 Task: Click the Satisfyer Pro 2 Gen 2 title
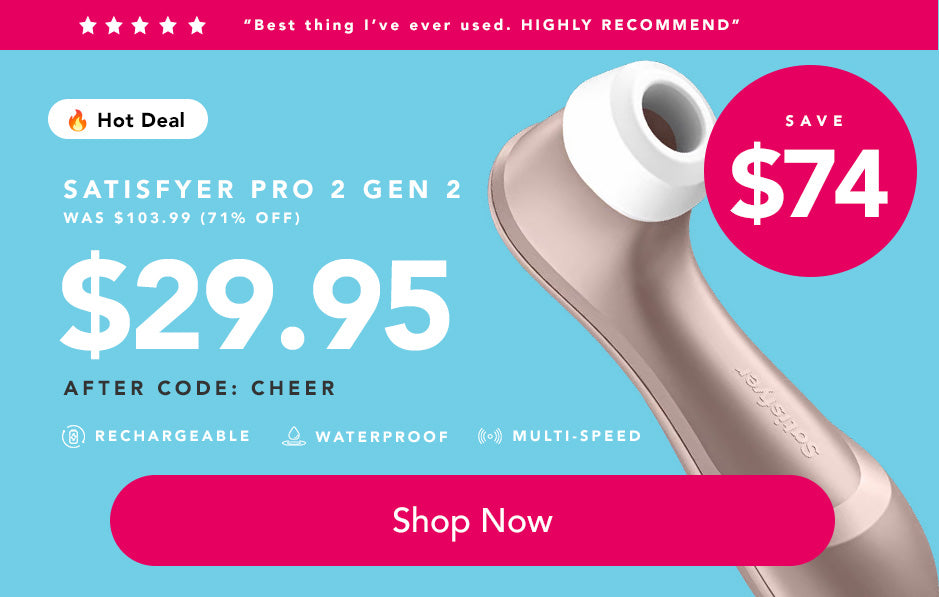click(262, 189)
